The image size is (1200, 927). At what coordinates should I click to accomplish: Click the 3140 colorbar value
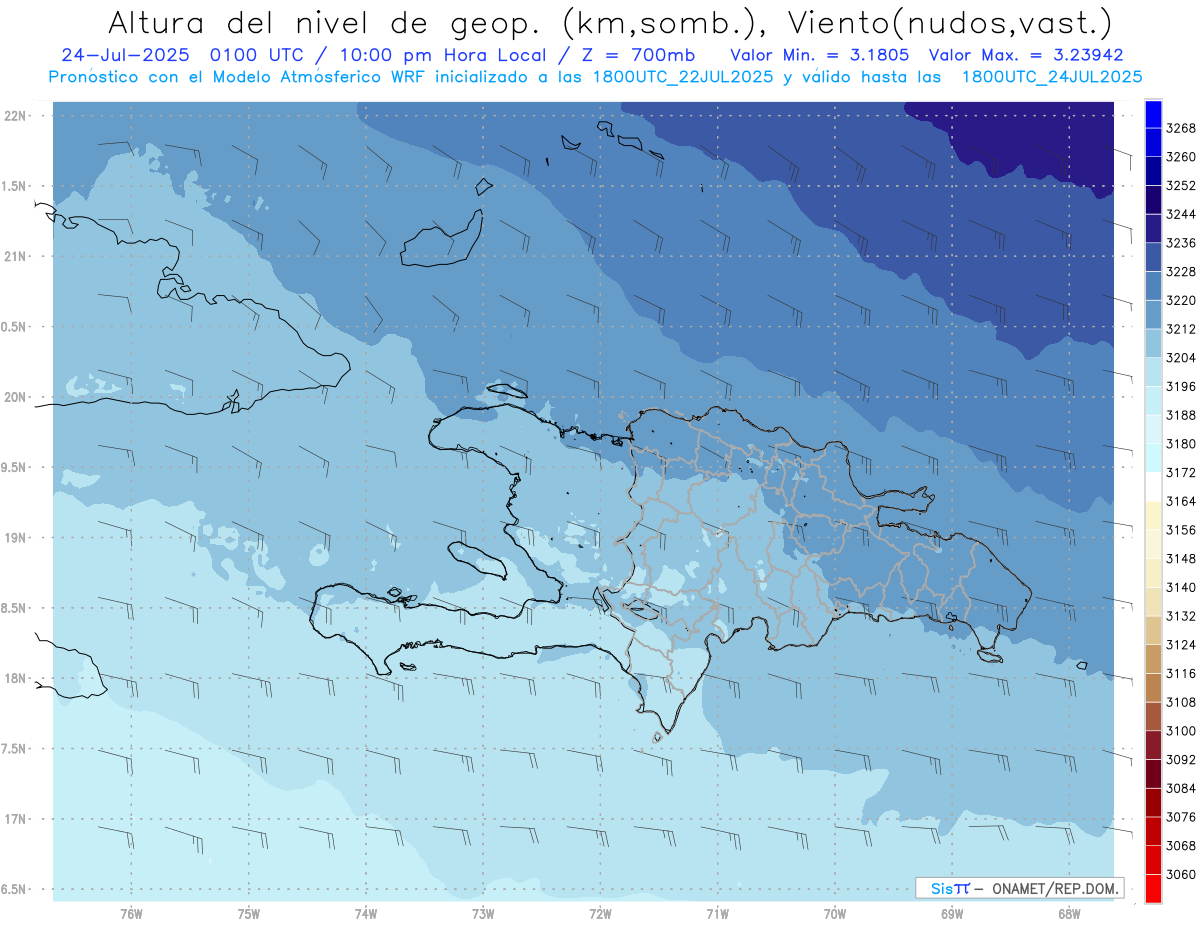pos(1181,587)
